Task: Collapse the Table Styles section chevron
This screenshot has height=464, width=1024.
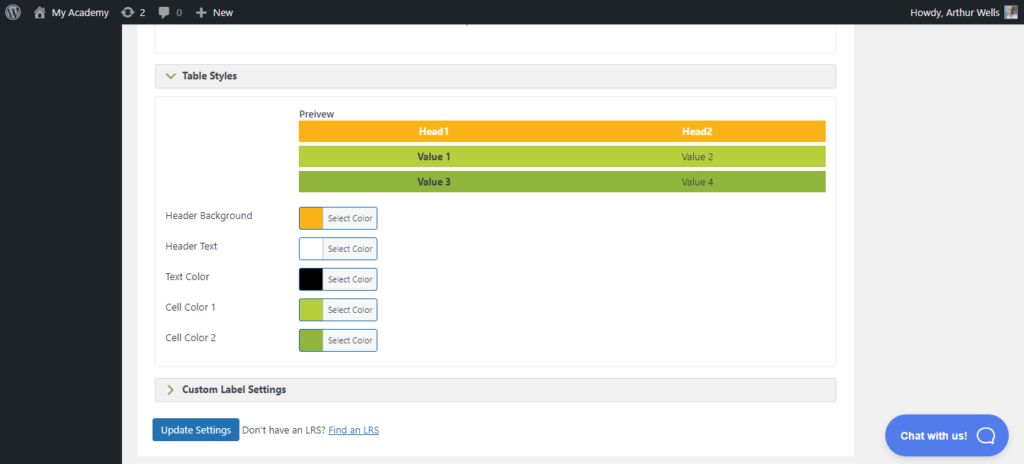Action: click(x=171, y=76)
